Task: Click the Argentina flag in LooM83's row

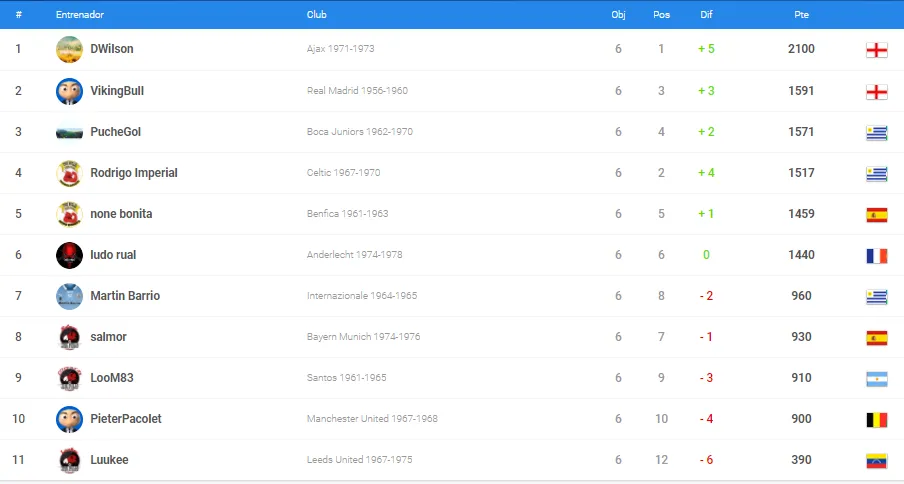Action: click(x=876, y=379)
